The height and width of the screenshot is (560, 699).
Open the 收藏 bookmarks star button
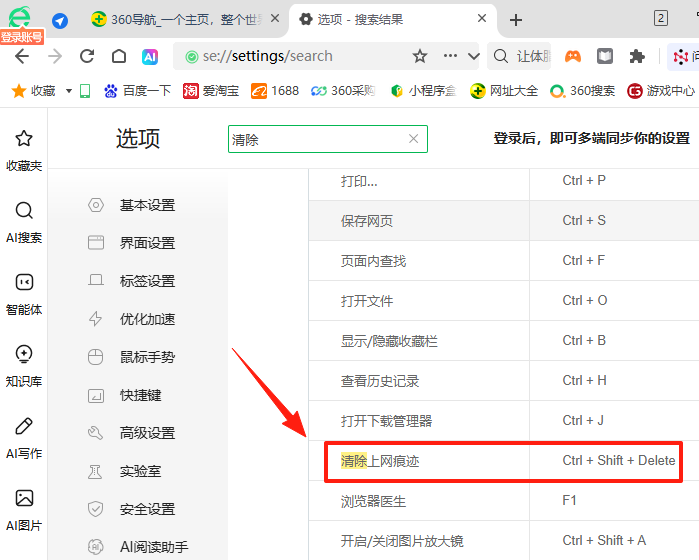pos(33,91)
